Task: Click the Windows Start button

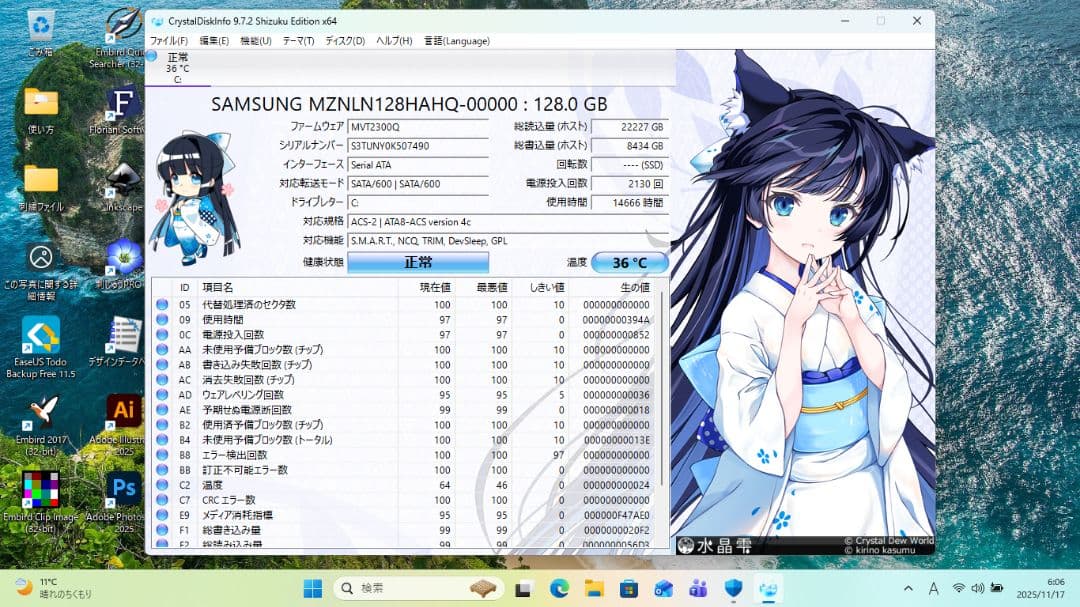Action: click(x=313, y=588)
